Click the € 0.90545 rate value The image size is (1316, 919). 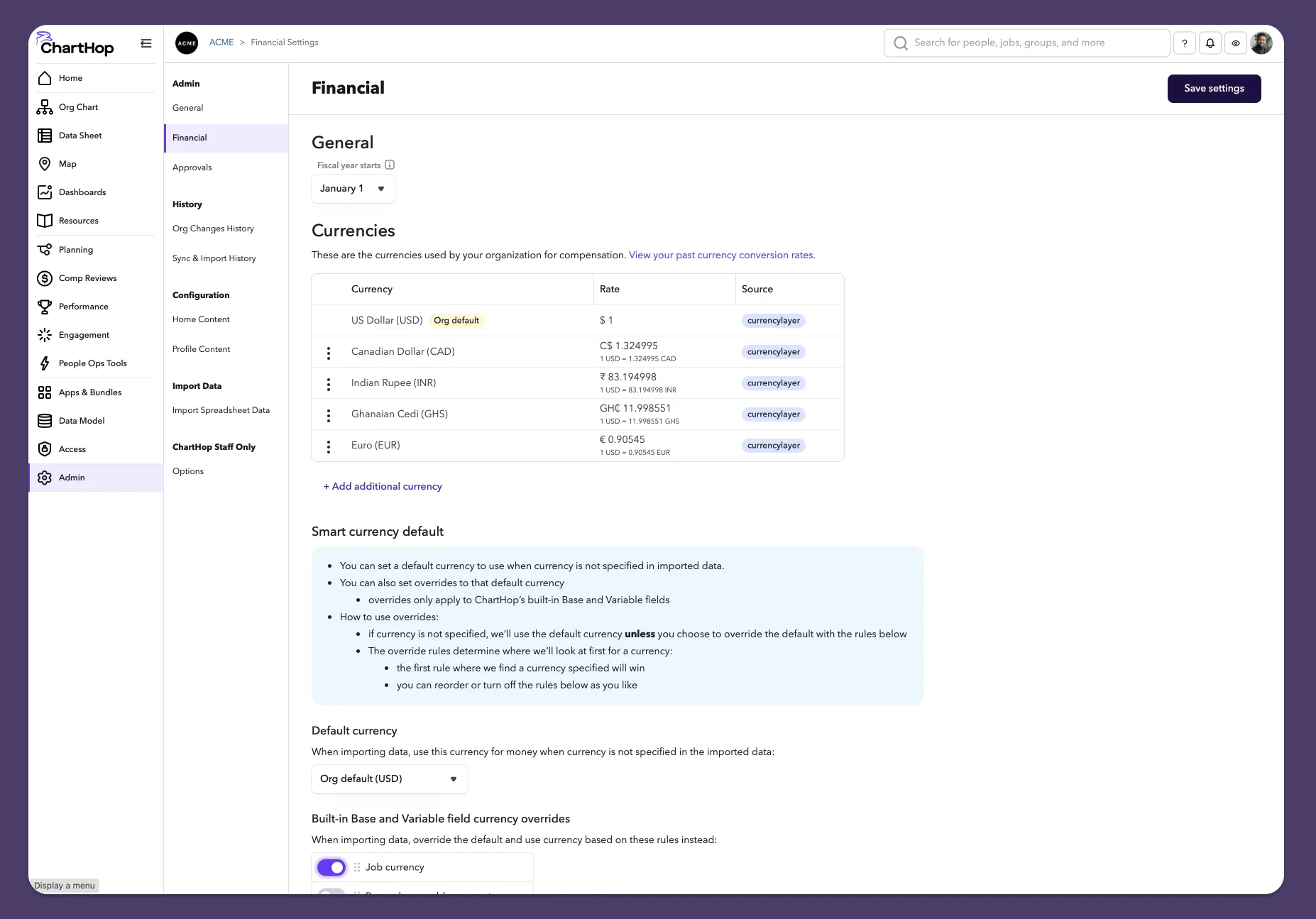[622, 439]
